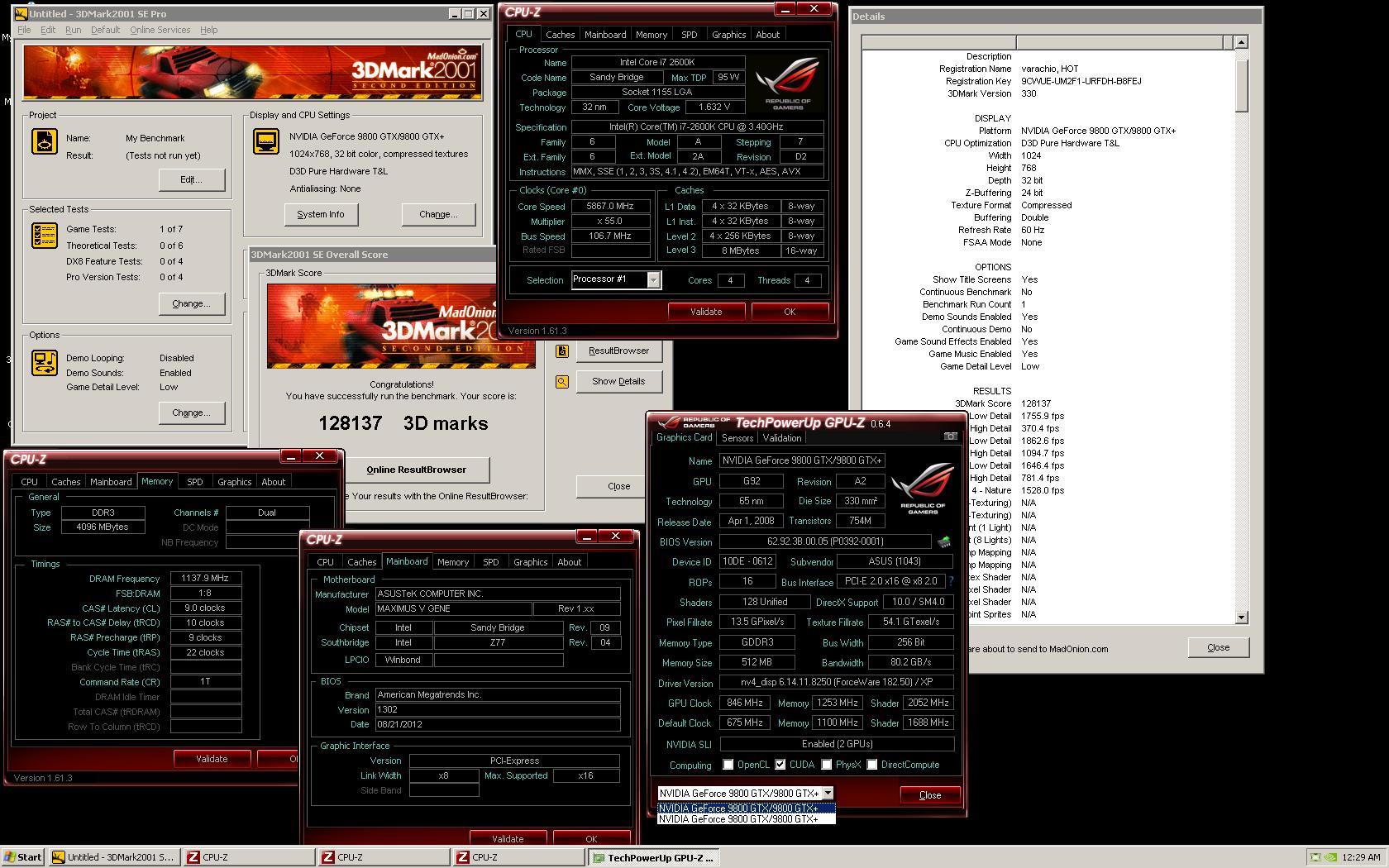Click the system tray icon left of NVIDIA

pyautogui.click(x=1317, y=857)
